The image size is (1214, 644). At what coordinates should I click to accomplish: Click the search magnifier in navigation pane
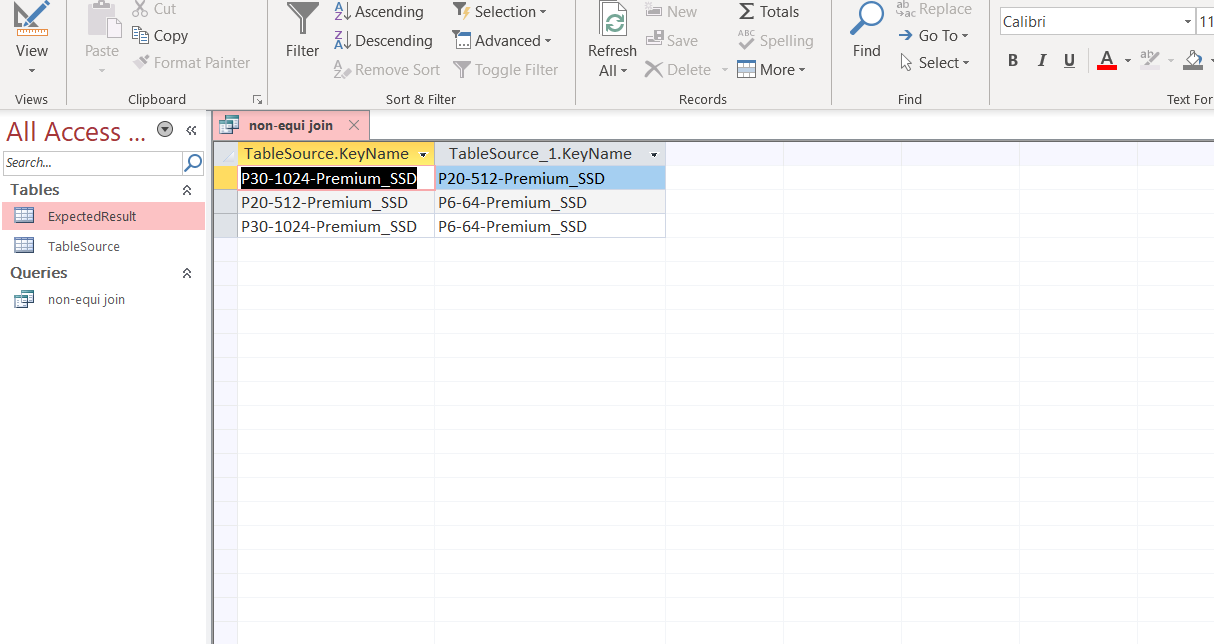click(193, 163)
